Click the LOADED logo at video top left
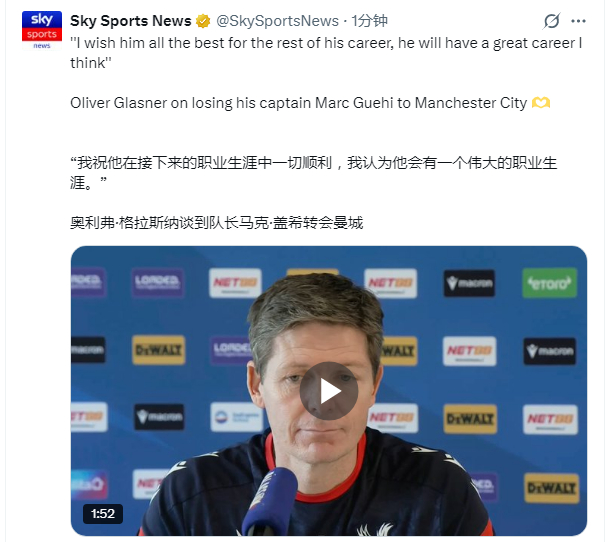This screenshot has width=607, height=542. [158, 283]
